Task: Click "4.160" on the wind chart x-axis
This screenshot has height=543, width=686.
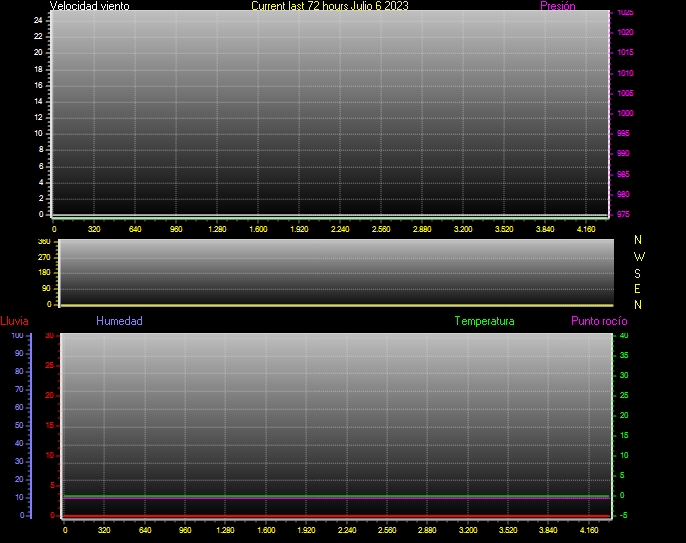Action: [x=586, y=229]
